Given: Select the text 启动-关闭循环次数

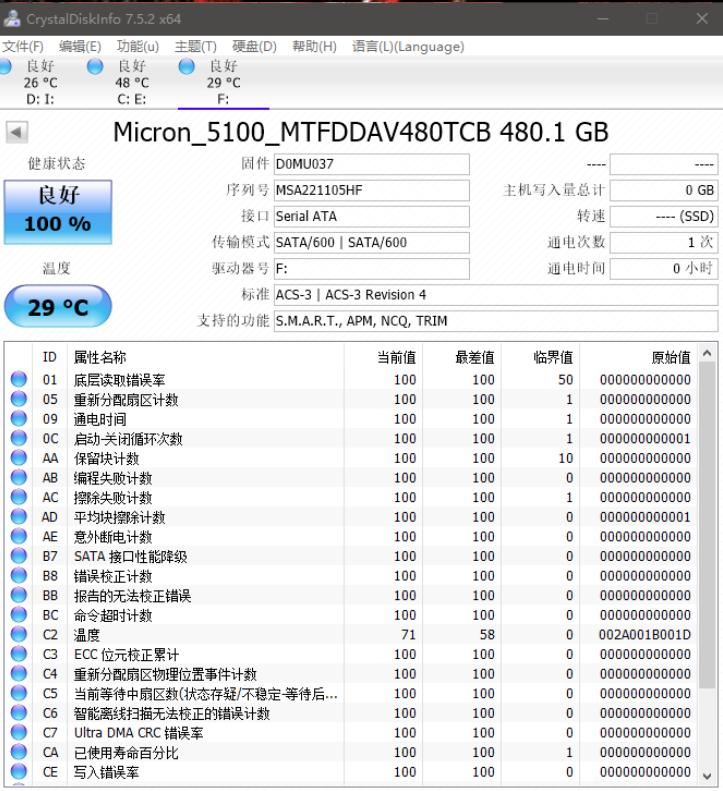Looking at the screenshot, I should (128, 439).
